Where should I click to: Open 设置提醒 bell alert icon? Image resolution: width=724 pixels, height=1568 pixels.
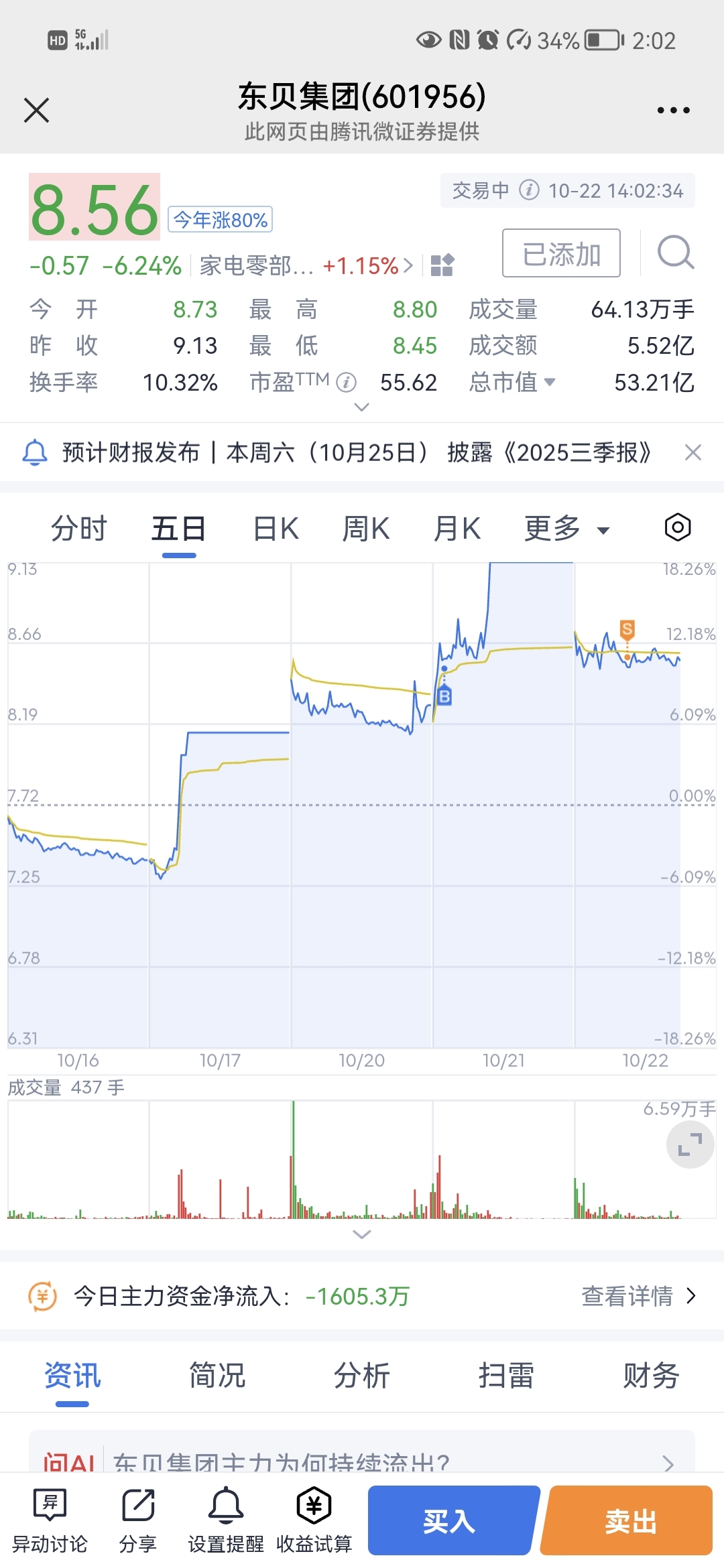(x=226, y=1521)
